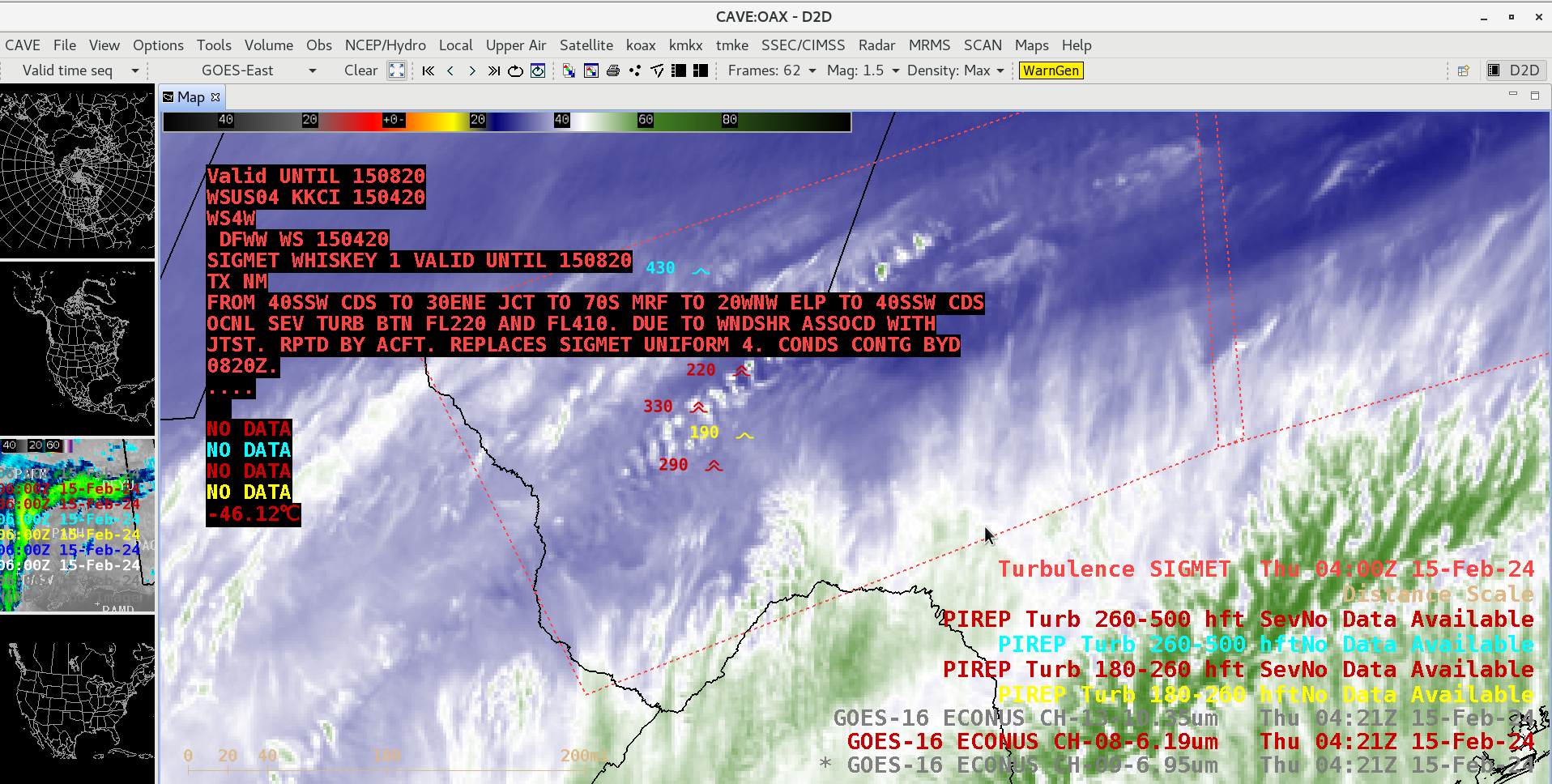Toggle Turbulence SIGMET legend entry
Screen dimensions: 1552x784
pos(1265,569)
